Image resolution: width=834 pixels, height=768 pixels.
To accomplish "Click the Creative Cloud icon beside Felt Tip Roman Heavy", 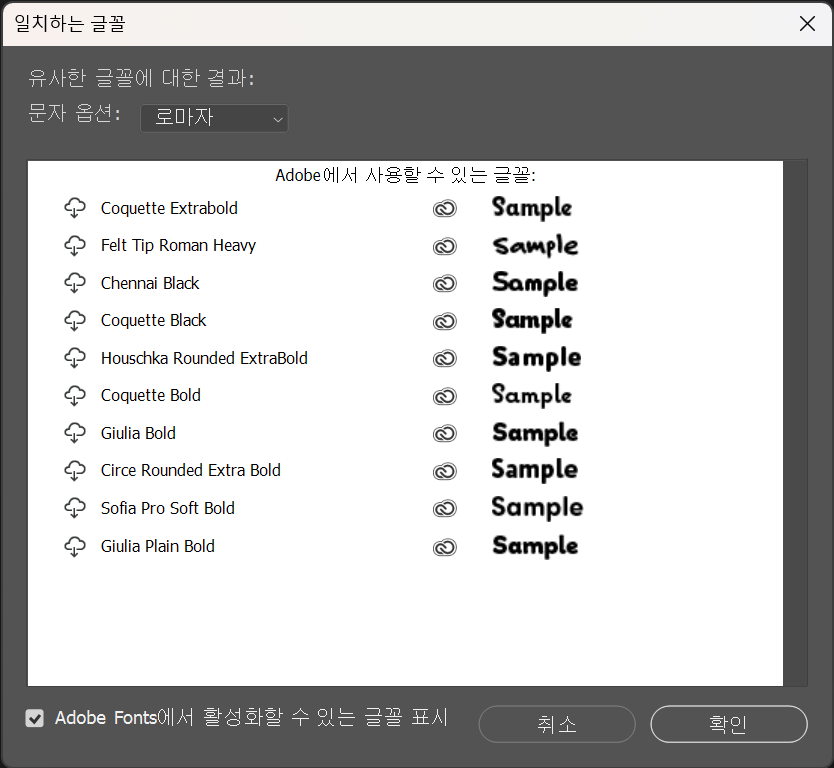I will 445,246.
